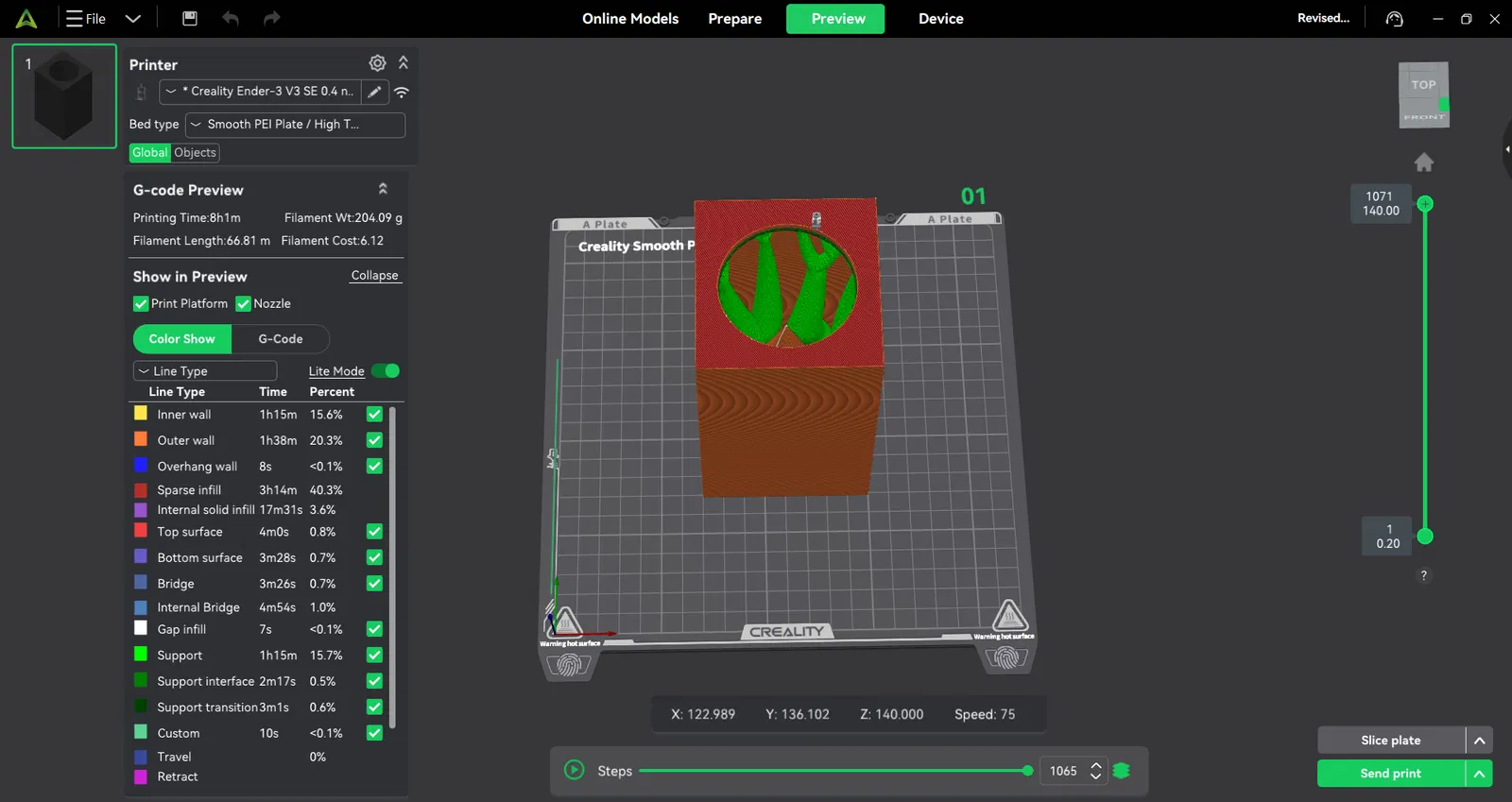Click the upper layer slider handle
1512x802 pixels.
(x=1425, y=203)
